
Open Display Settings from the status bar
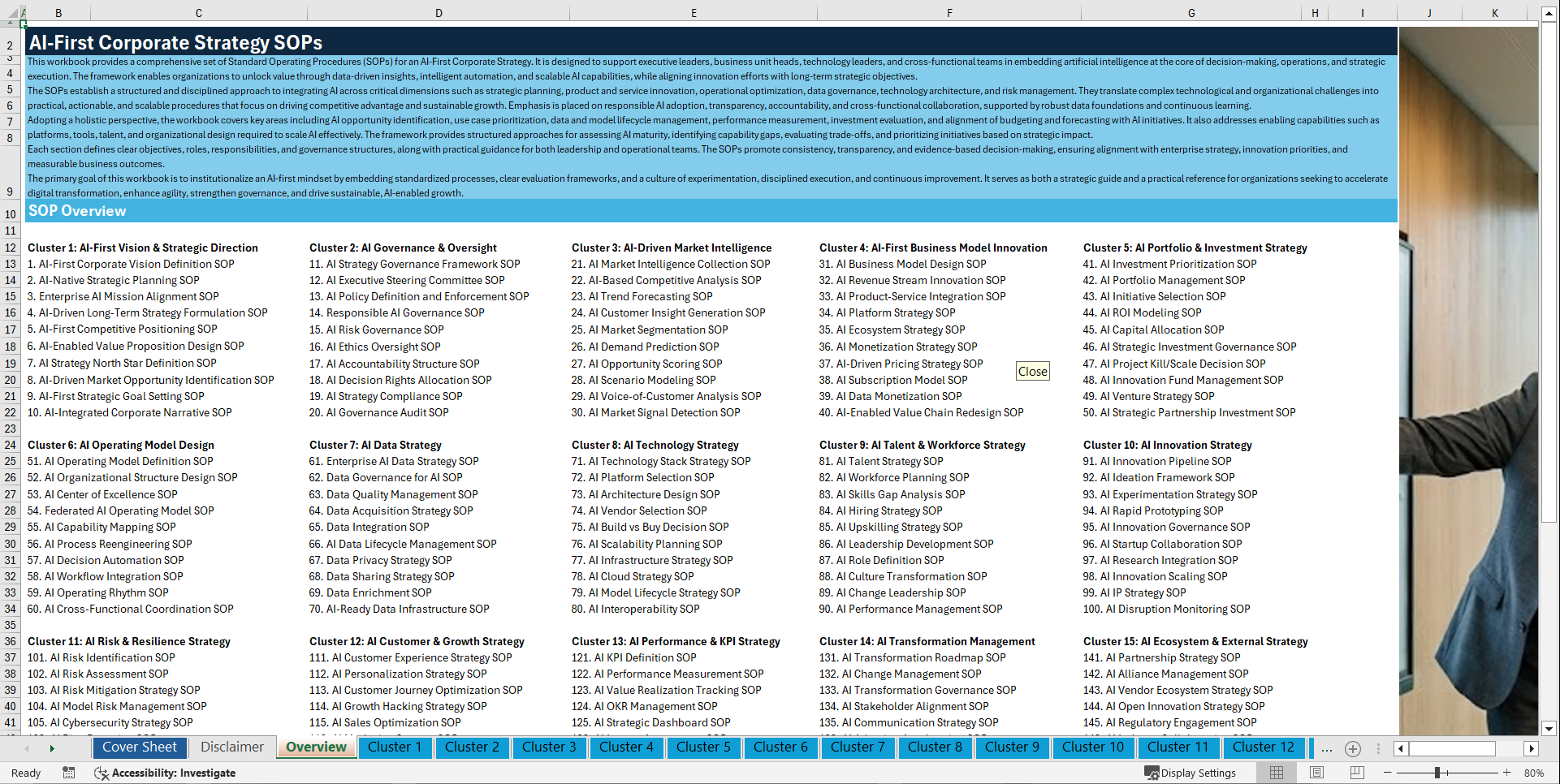coord(1191,773)
